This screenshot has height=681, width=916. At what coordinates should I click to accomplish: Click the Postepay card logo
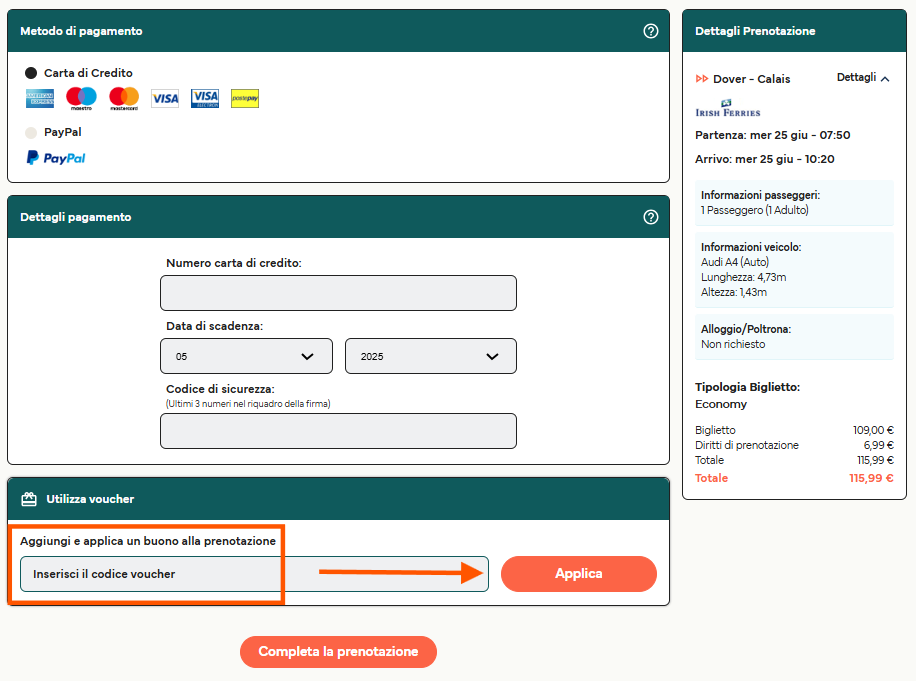coord(245,98)
